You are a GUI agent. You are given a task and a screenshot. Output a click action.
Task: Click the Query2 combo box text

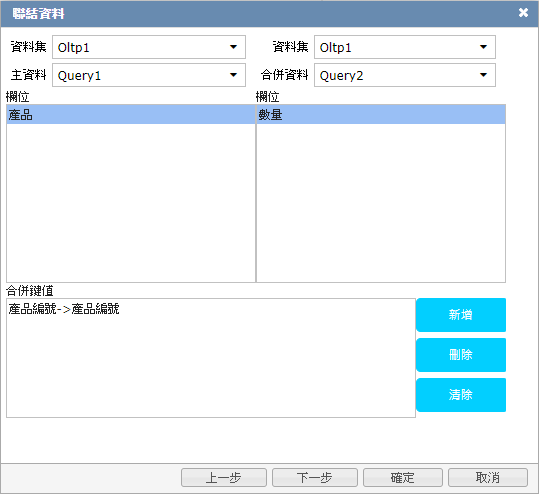pyautogui.click(x=341, y=75)
